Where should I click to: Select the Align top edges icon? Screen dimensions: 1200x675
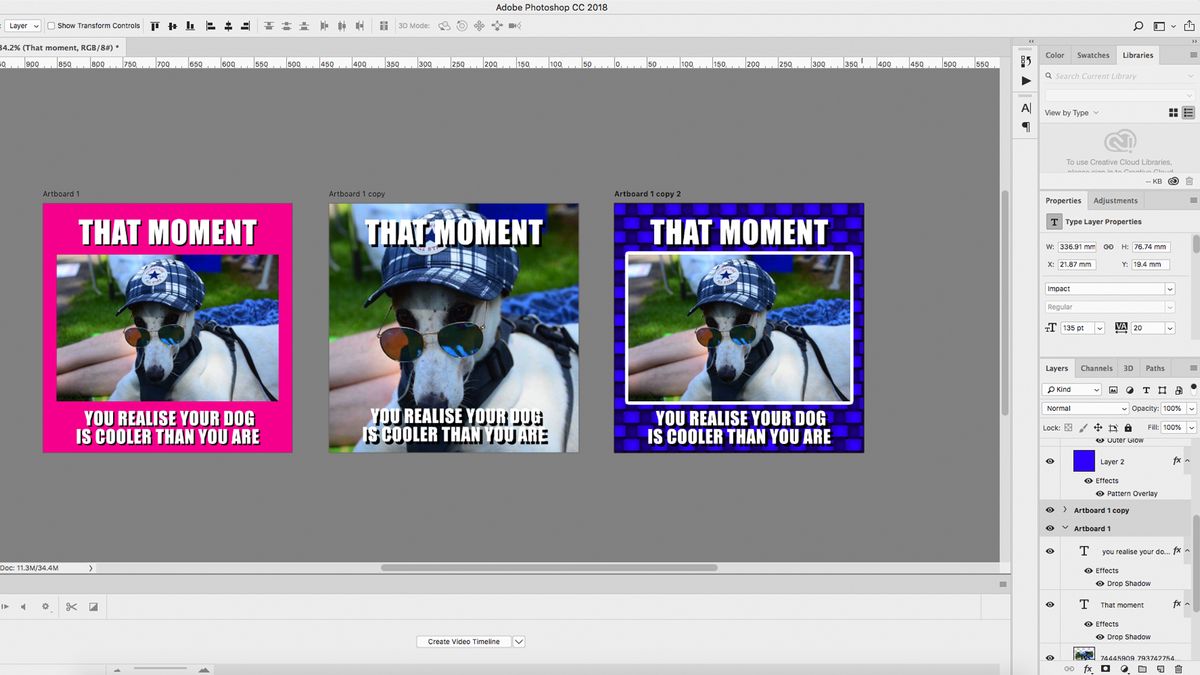click(x=155, y=26)
